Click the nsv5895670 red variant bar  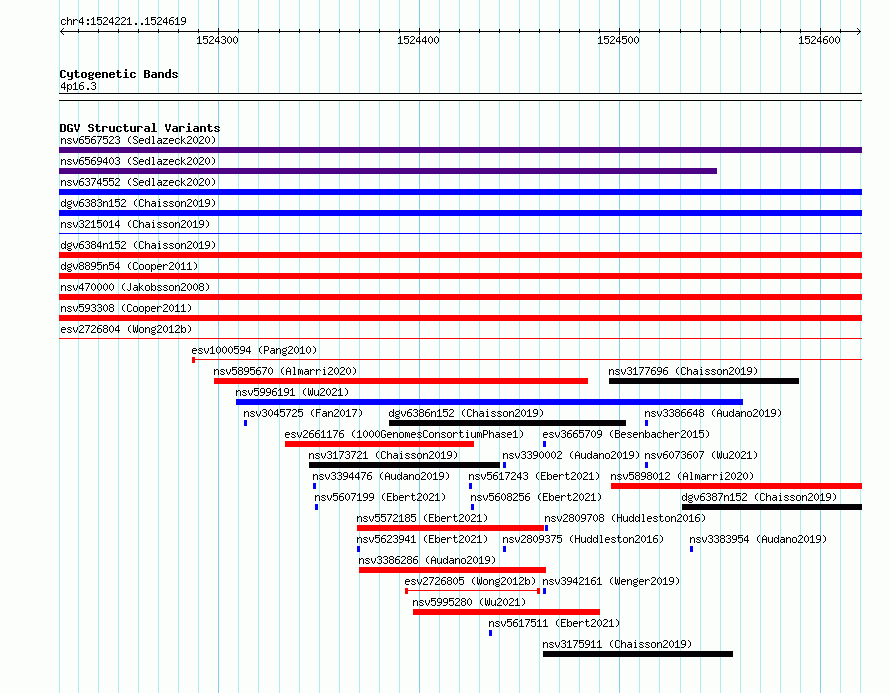(x=401, y=381)
